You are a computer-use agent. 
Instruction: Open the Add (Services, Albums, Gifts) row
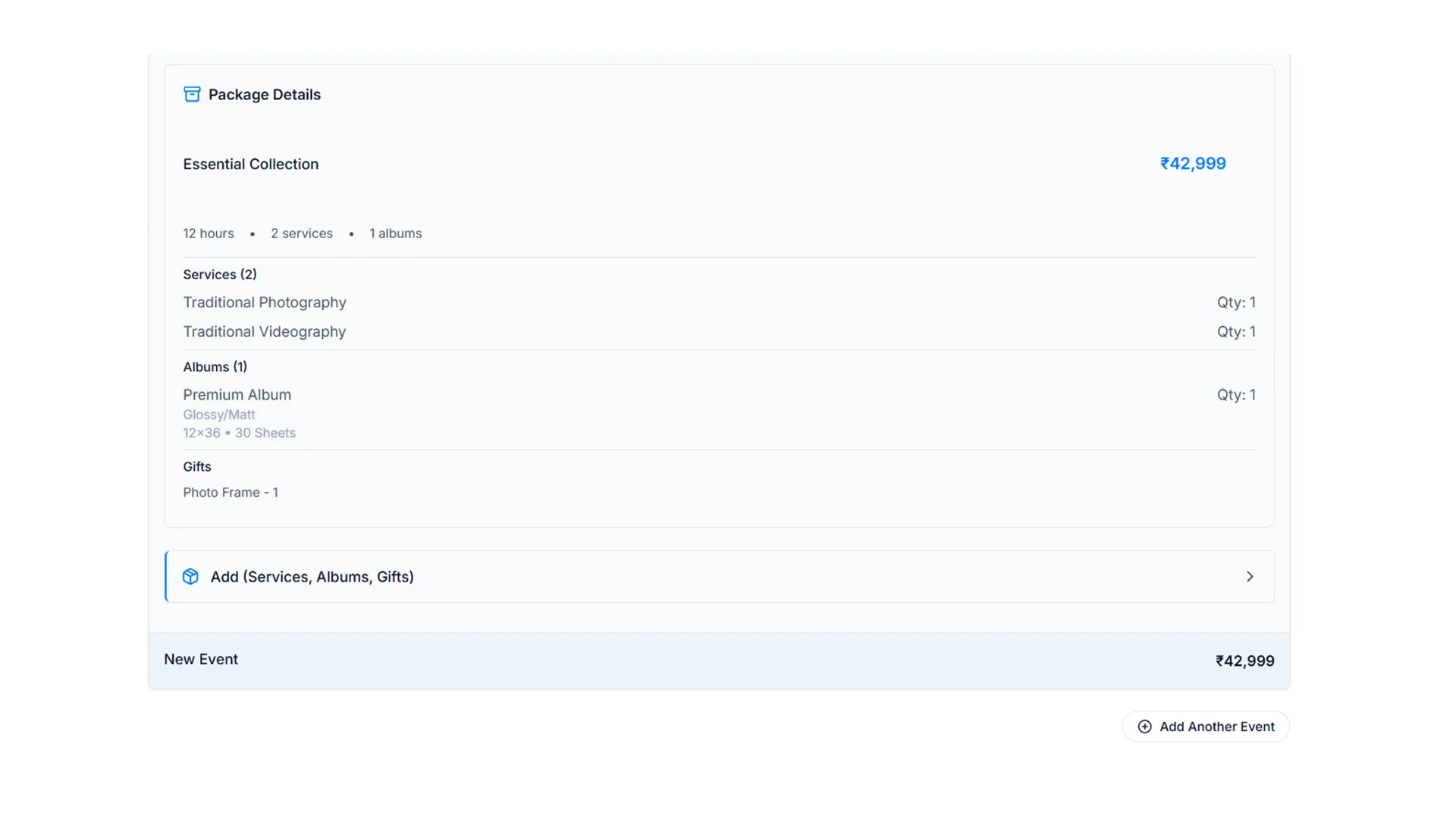click(719, 576)
